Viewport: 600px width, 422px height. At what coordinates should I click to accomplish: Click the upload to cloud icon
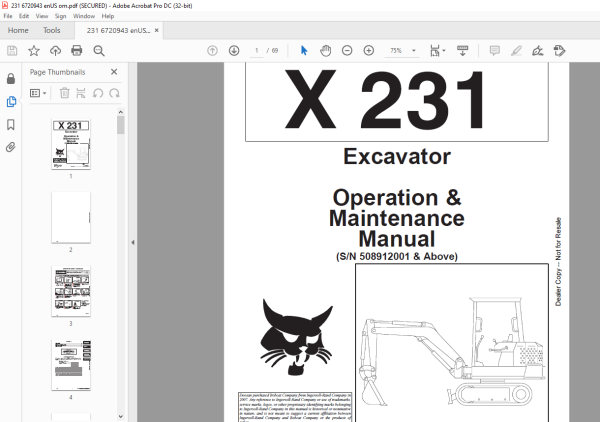coord(55,51)
